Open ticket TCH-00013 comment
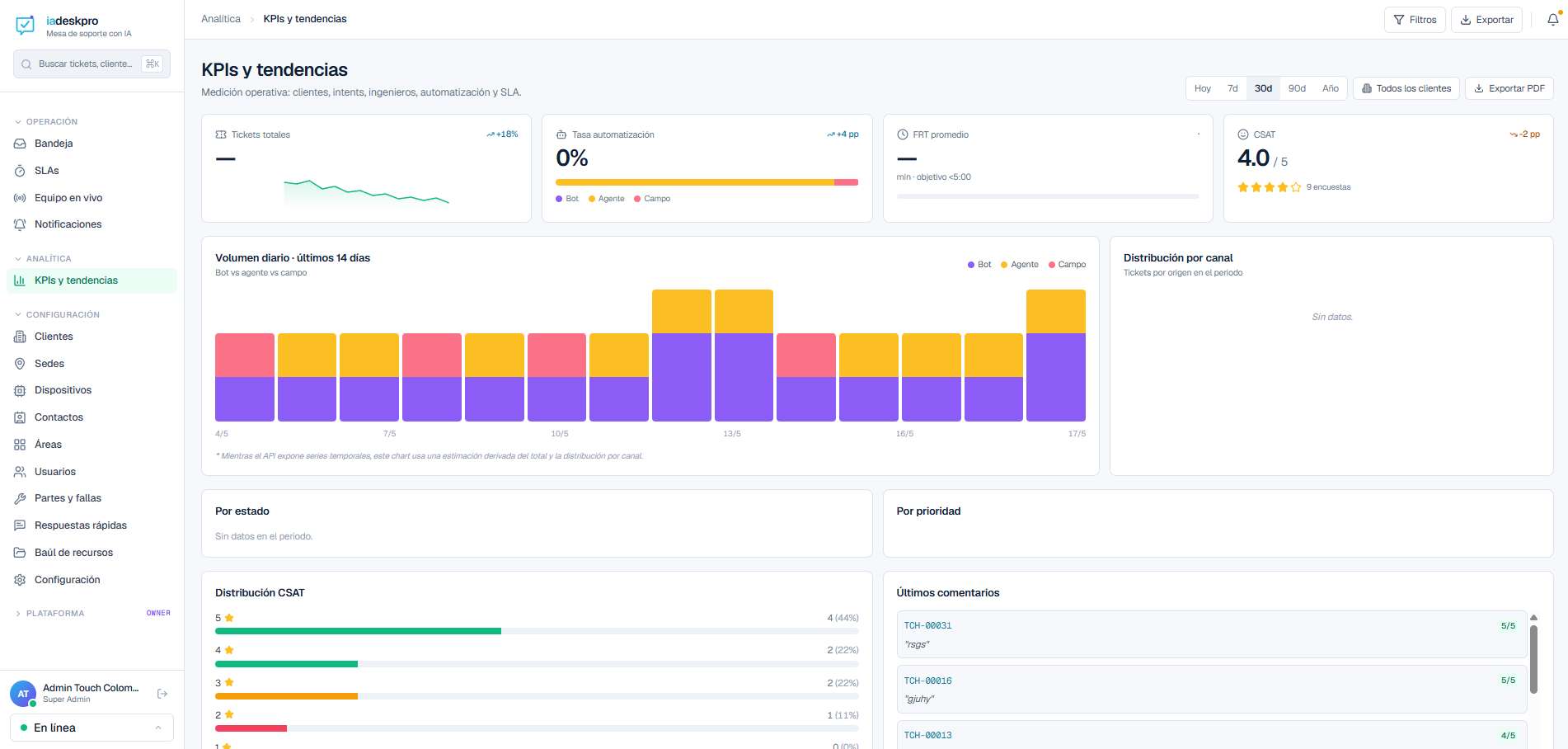Image resolution: width=1568 pixels, height=749 pixels. click(x=1212, y=735)
